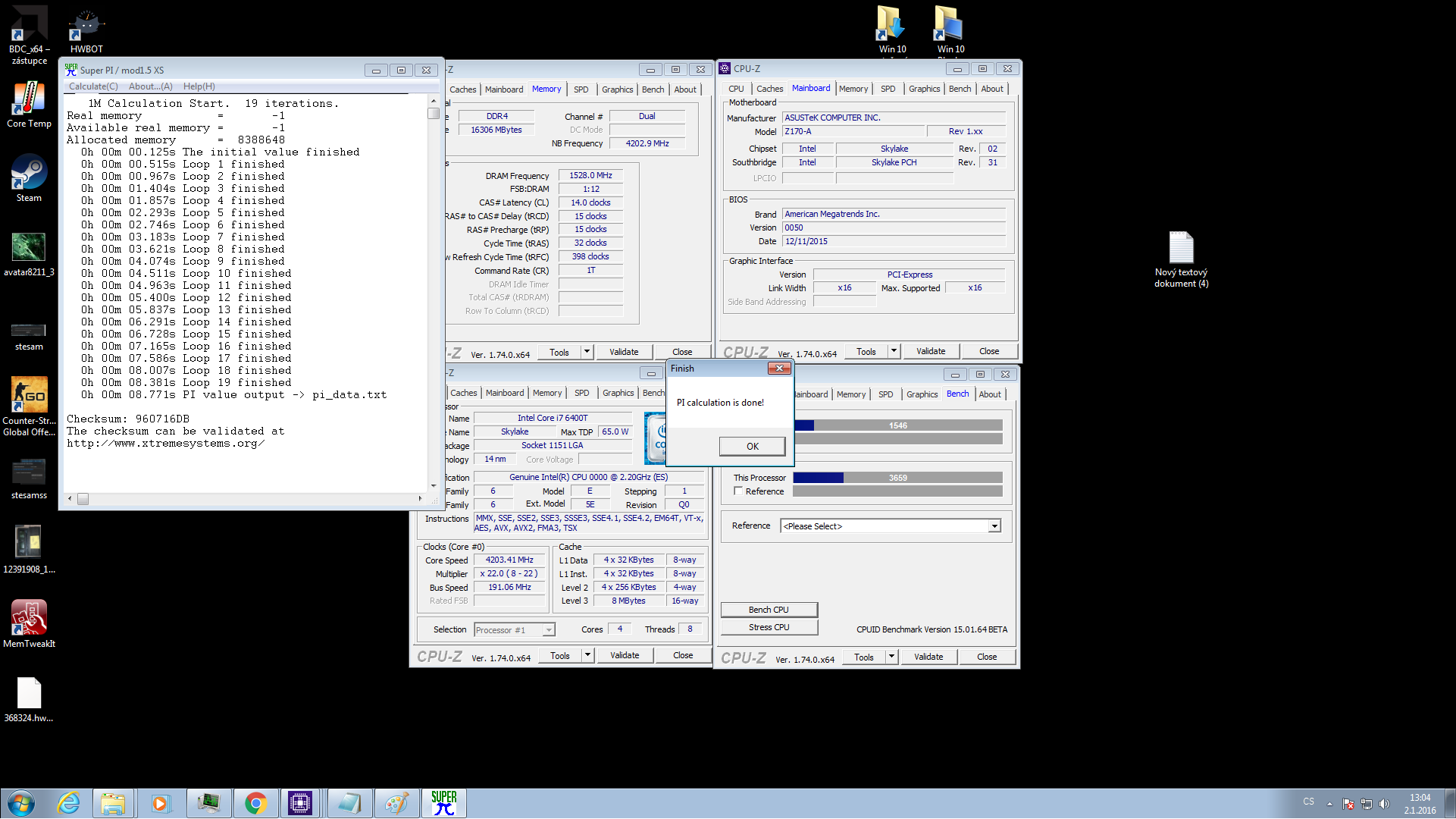Screen dimensions: 1456x819
Task: Expand Tools dropdown arrow in Memory CPU-Z window
Action: 587,352
